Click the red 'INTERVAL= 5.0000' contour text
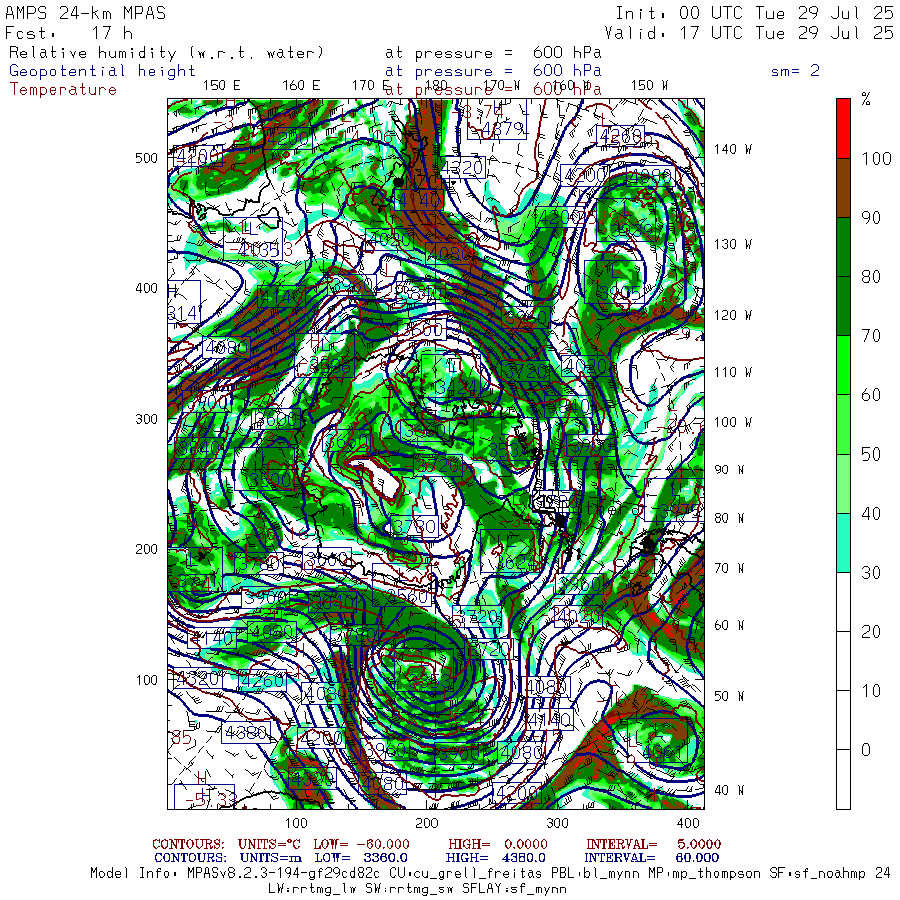This screenshot has height=900, width=900. point(653,844)
